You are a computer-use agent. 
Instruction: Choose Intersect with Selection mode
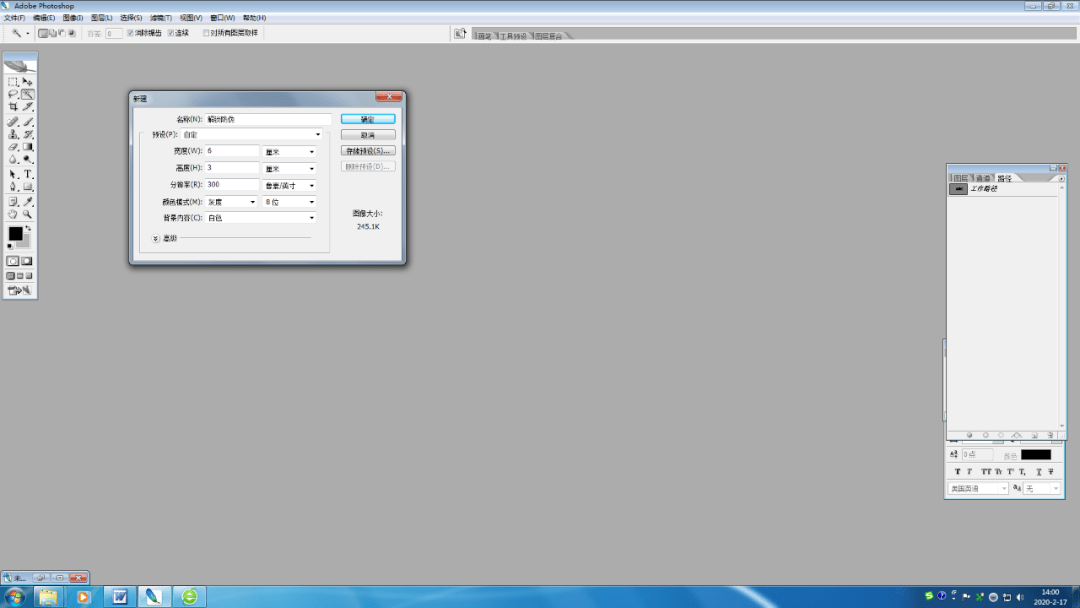[x=72, y=33]
